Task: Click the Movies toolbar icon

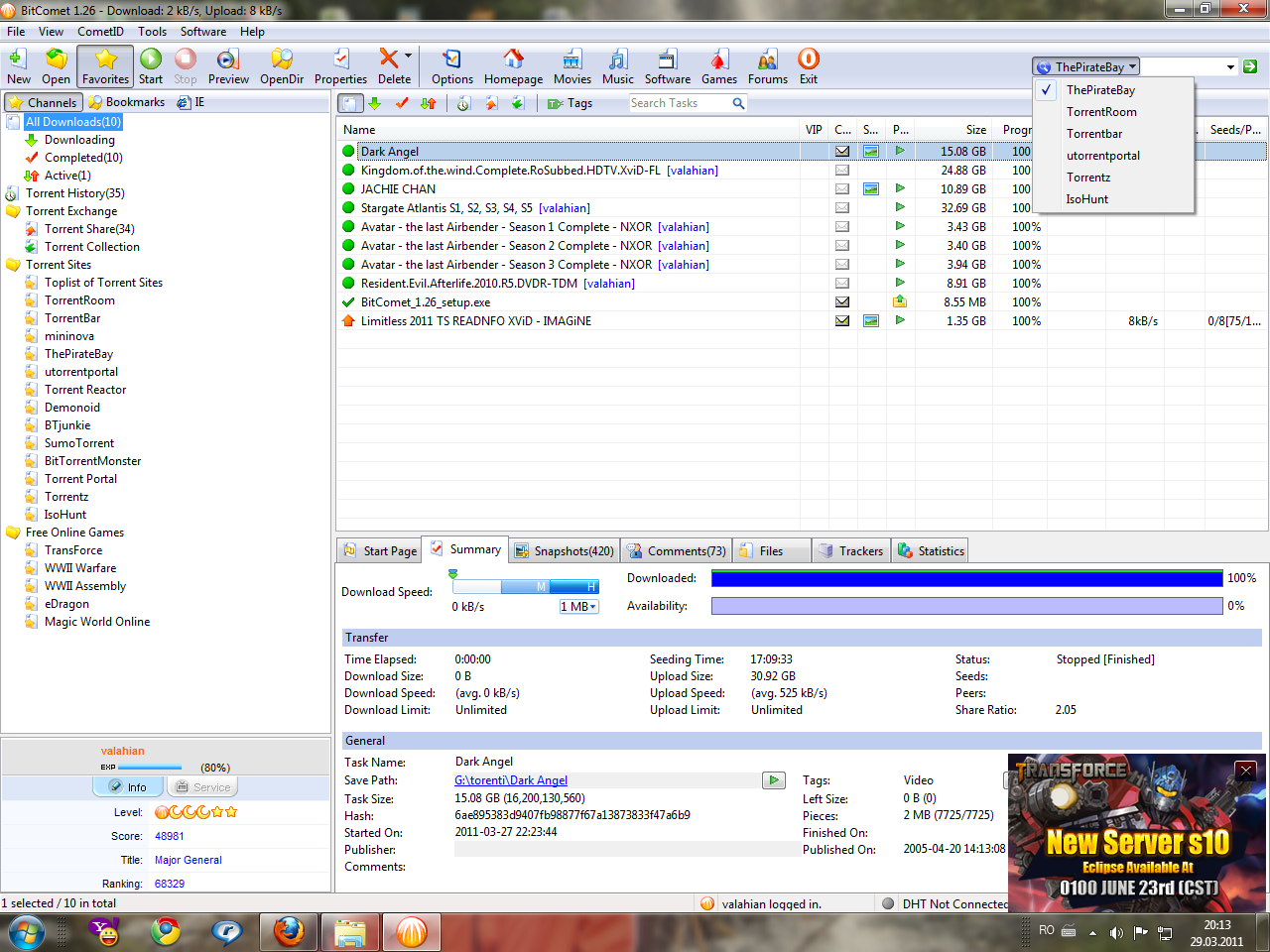Action: [x=572, y=66]
